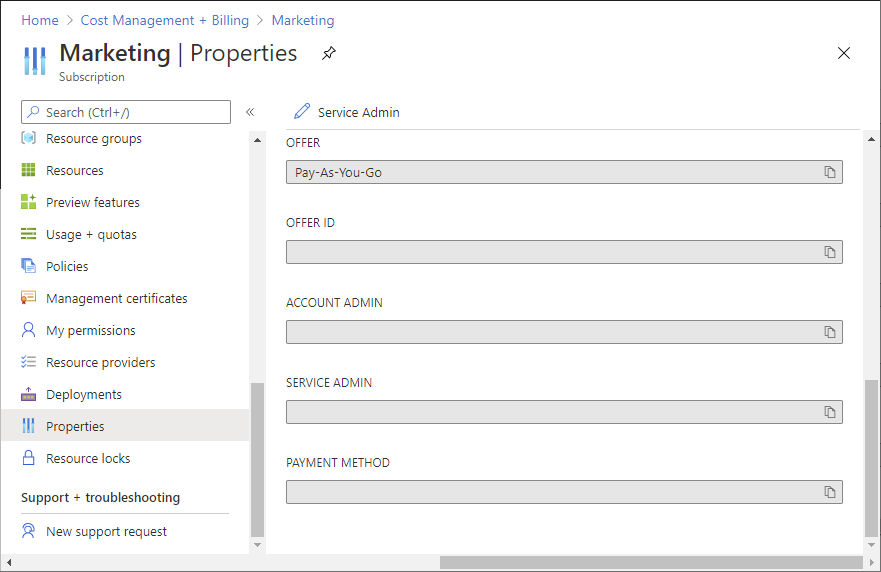
Task: Go to Cost Management + Billing breadcrumb
Action: tap(165, 20)
